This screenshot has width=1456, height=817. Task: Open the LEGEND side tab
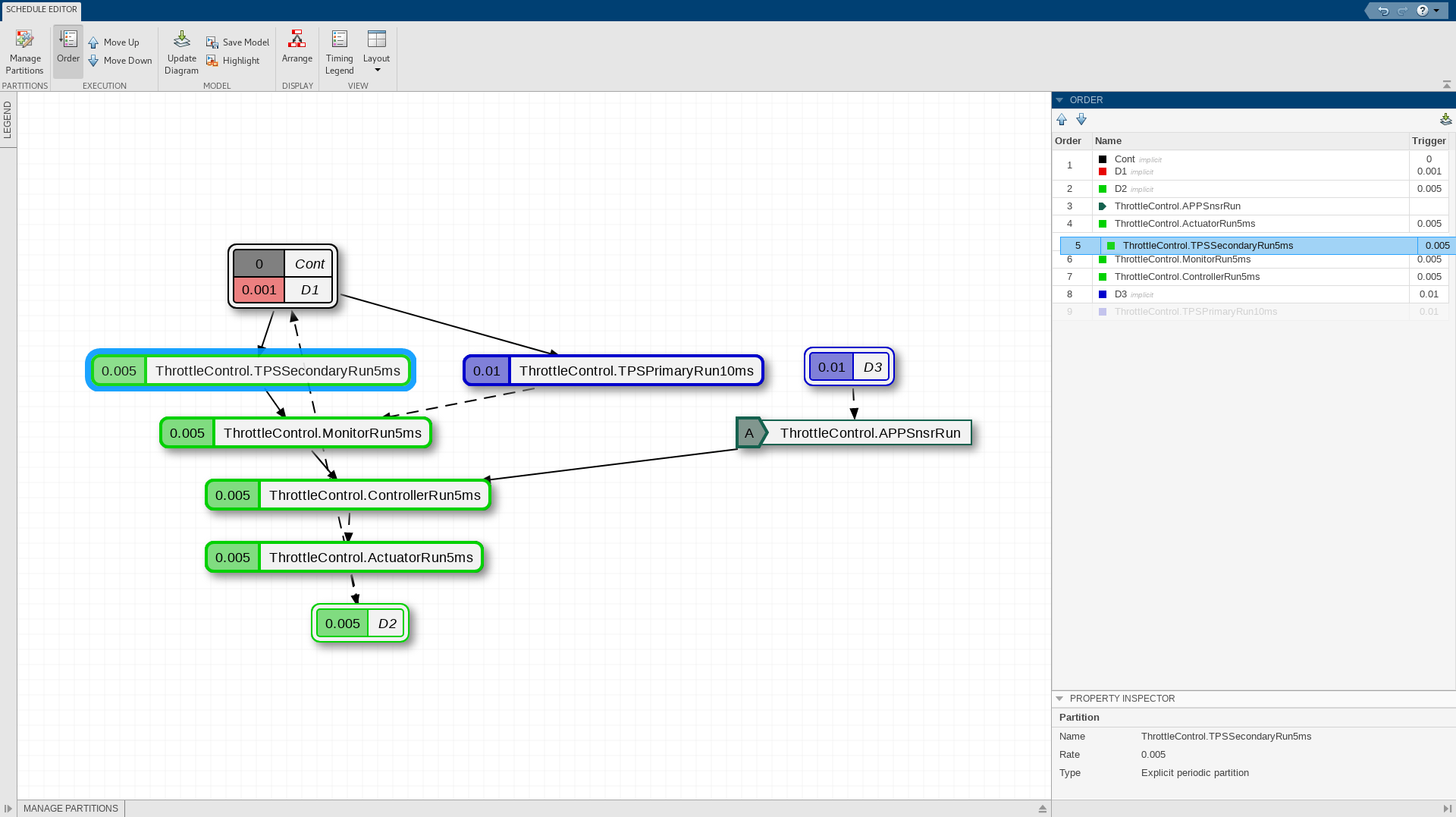coord(8,119)
